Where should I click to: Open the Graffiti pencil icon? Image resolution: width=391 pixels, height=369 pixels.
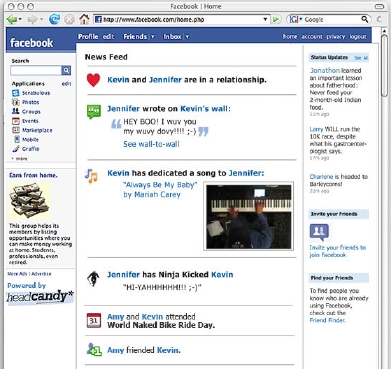click(x=16, y=149)
